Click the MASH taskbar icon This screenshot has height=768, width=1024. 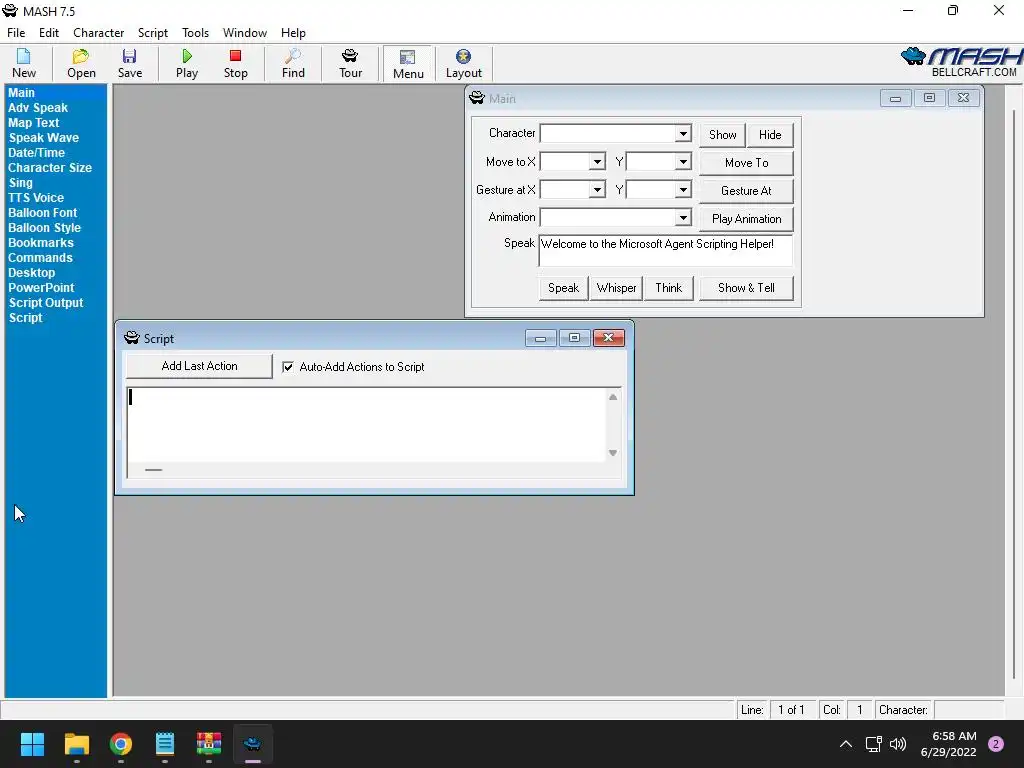coord(253,744)
